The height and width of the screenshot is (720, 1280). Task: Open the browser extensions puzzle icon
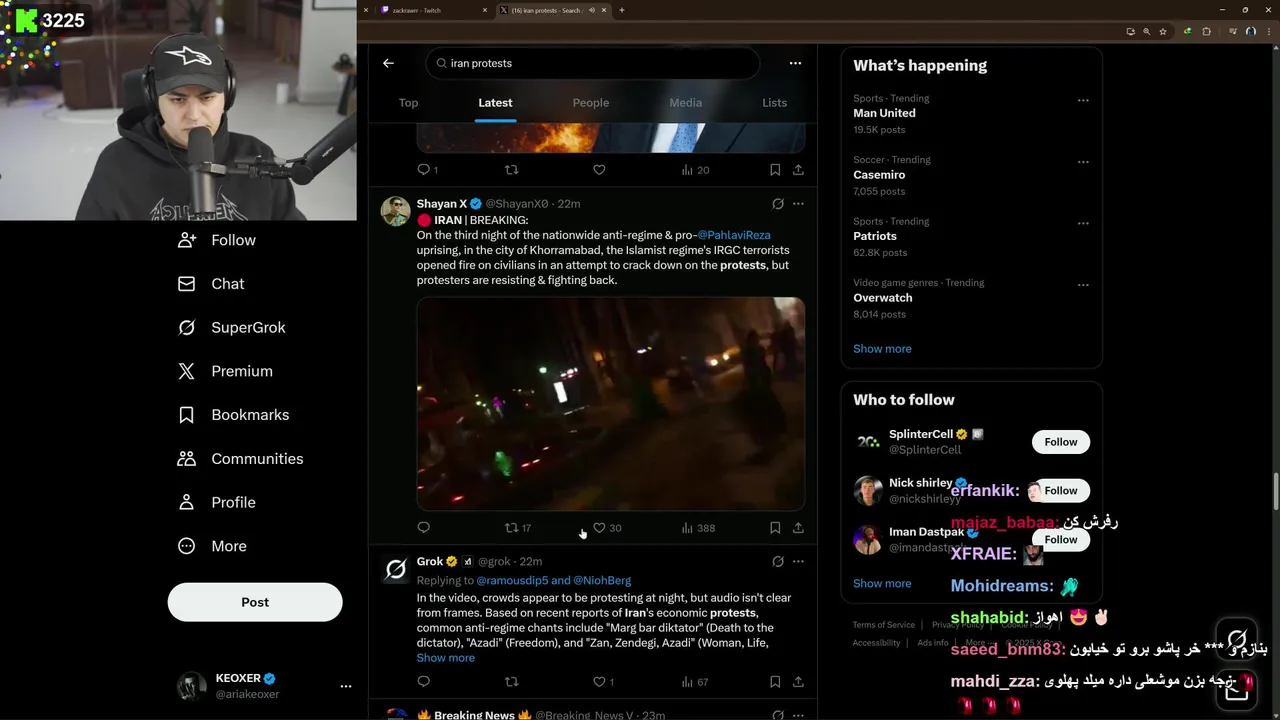point(1206,31)
